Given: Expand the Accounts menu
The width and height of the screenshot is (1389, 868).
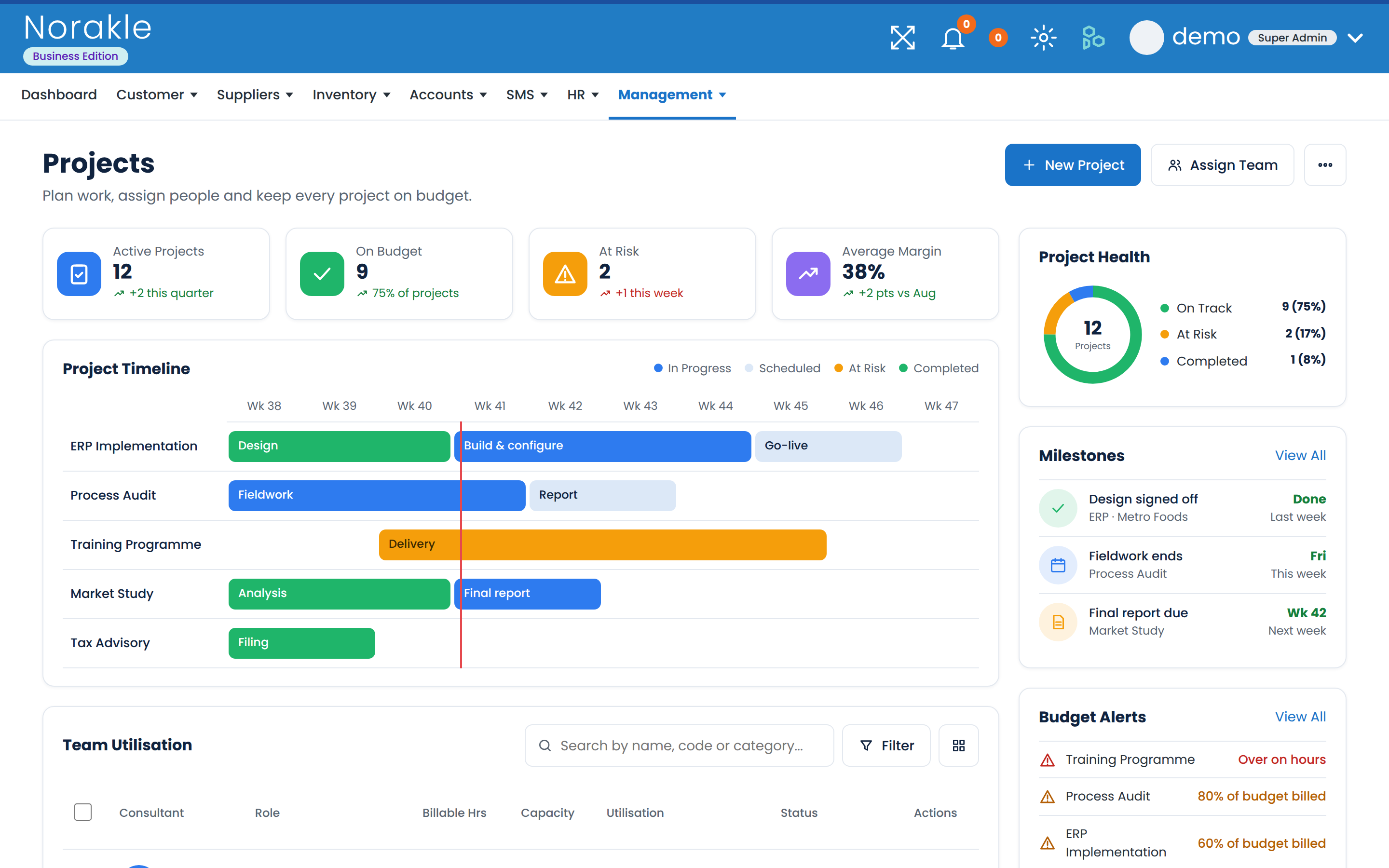Looking at the screenshot, I should 448,95.
